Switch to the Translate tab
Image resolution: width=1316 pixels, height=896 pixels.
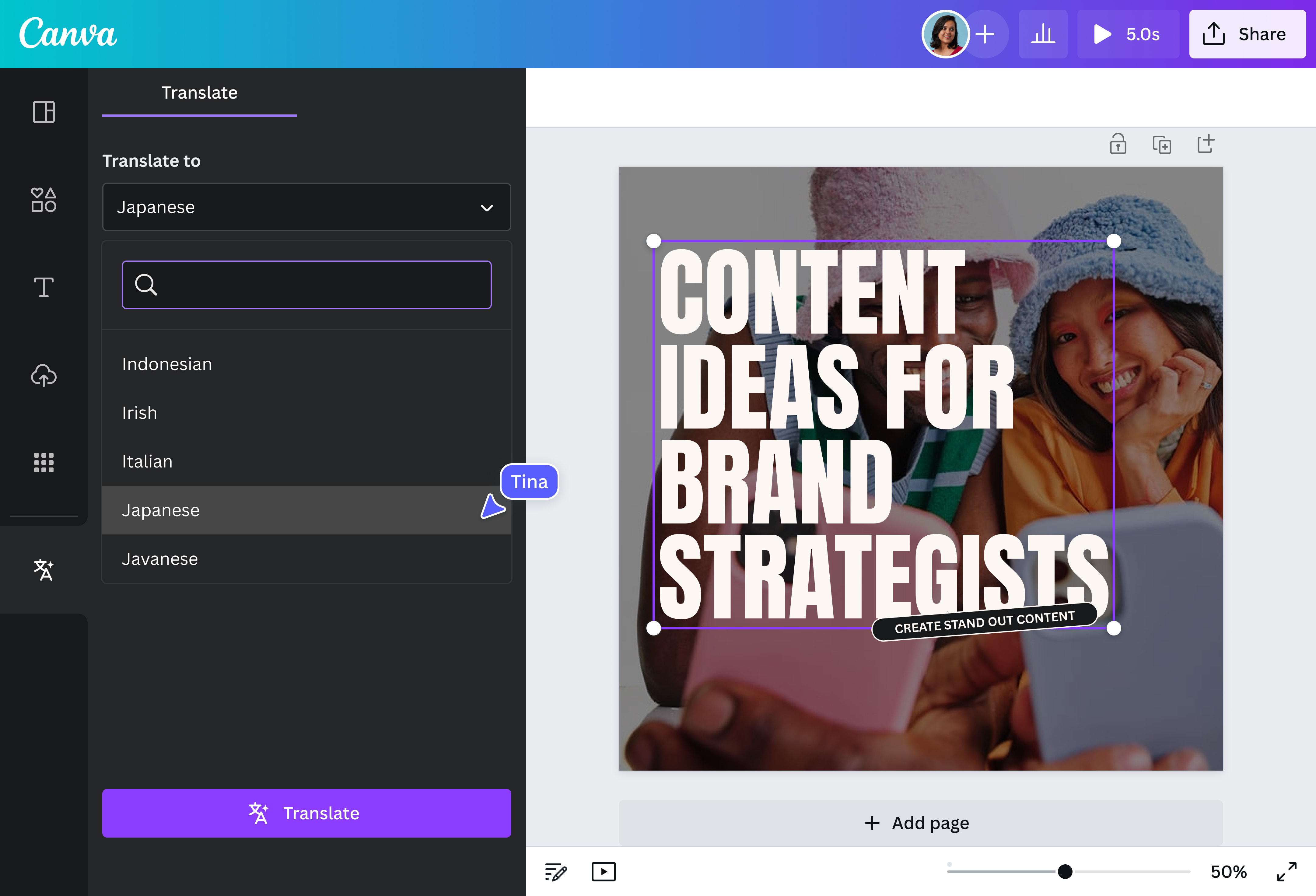199,92
